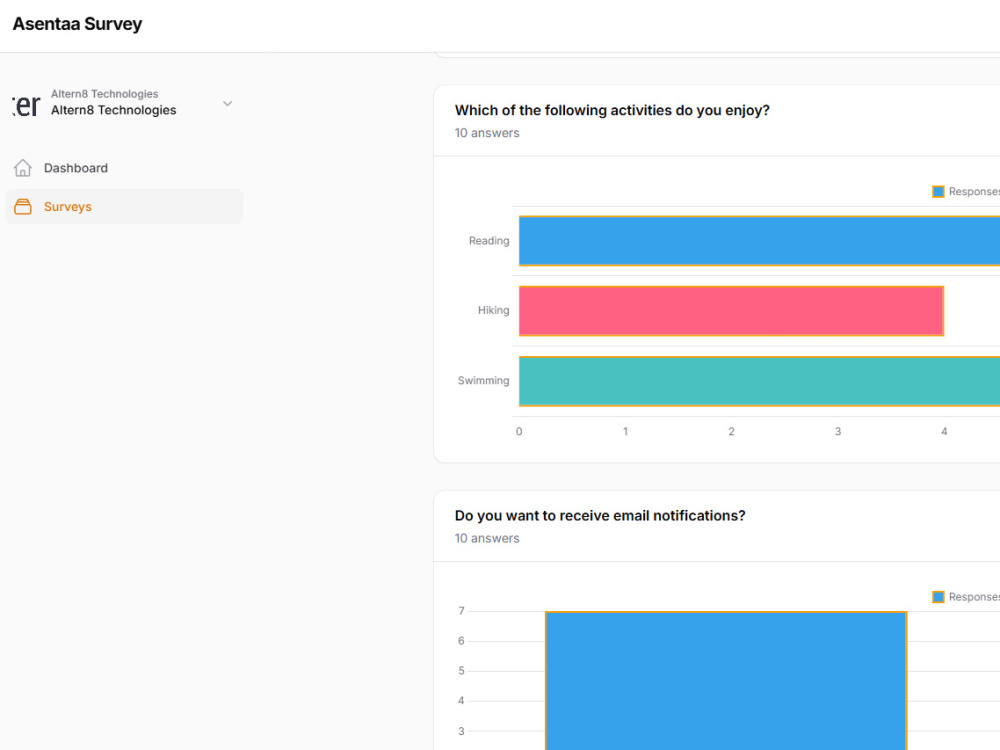1000x750 pixels.
Task: Click the pink Hiking bar
Action: tap(731, 311)
